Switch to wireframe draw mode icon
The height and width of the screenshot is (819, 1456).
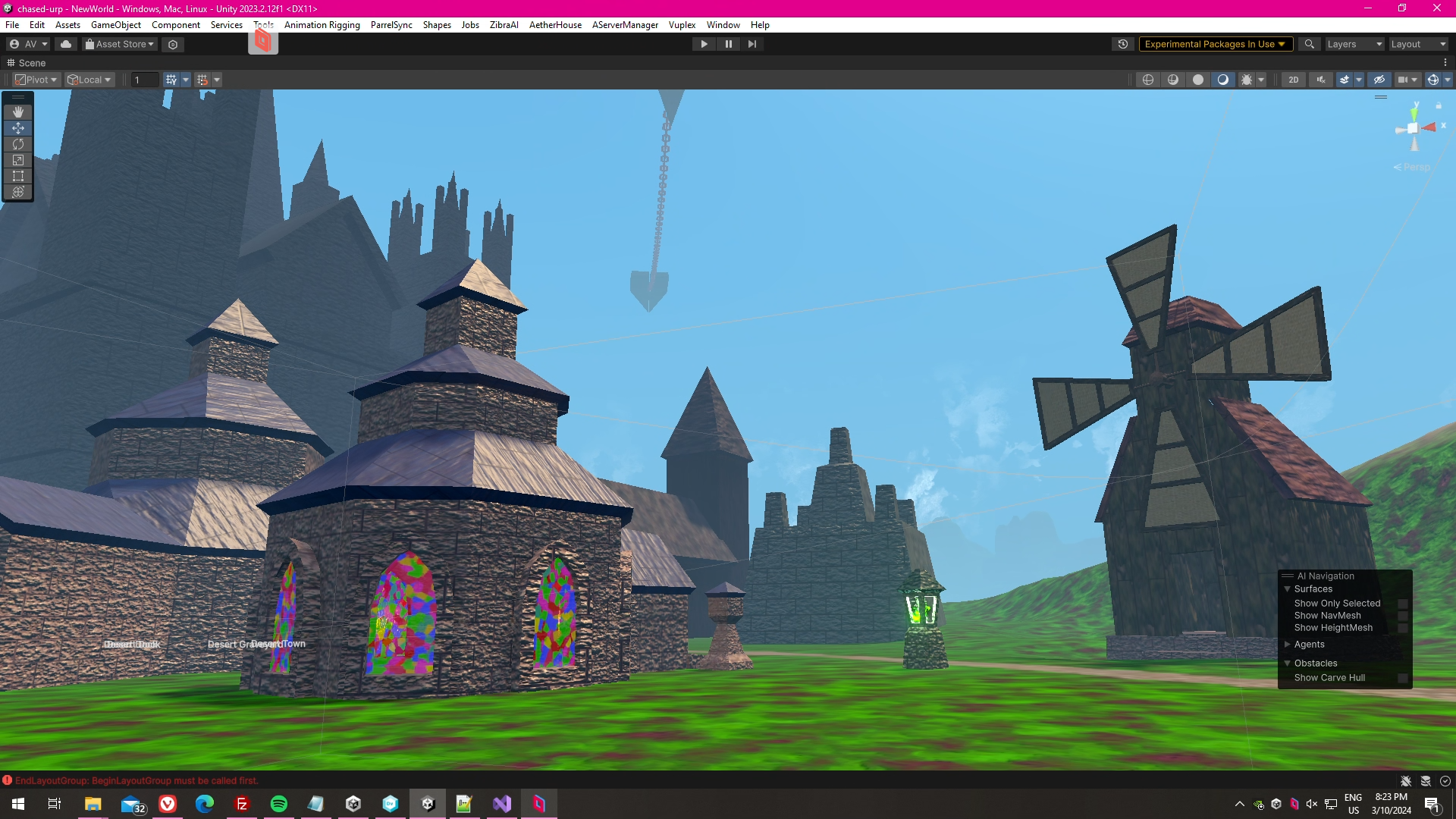[x=1148, y=80]
